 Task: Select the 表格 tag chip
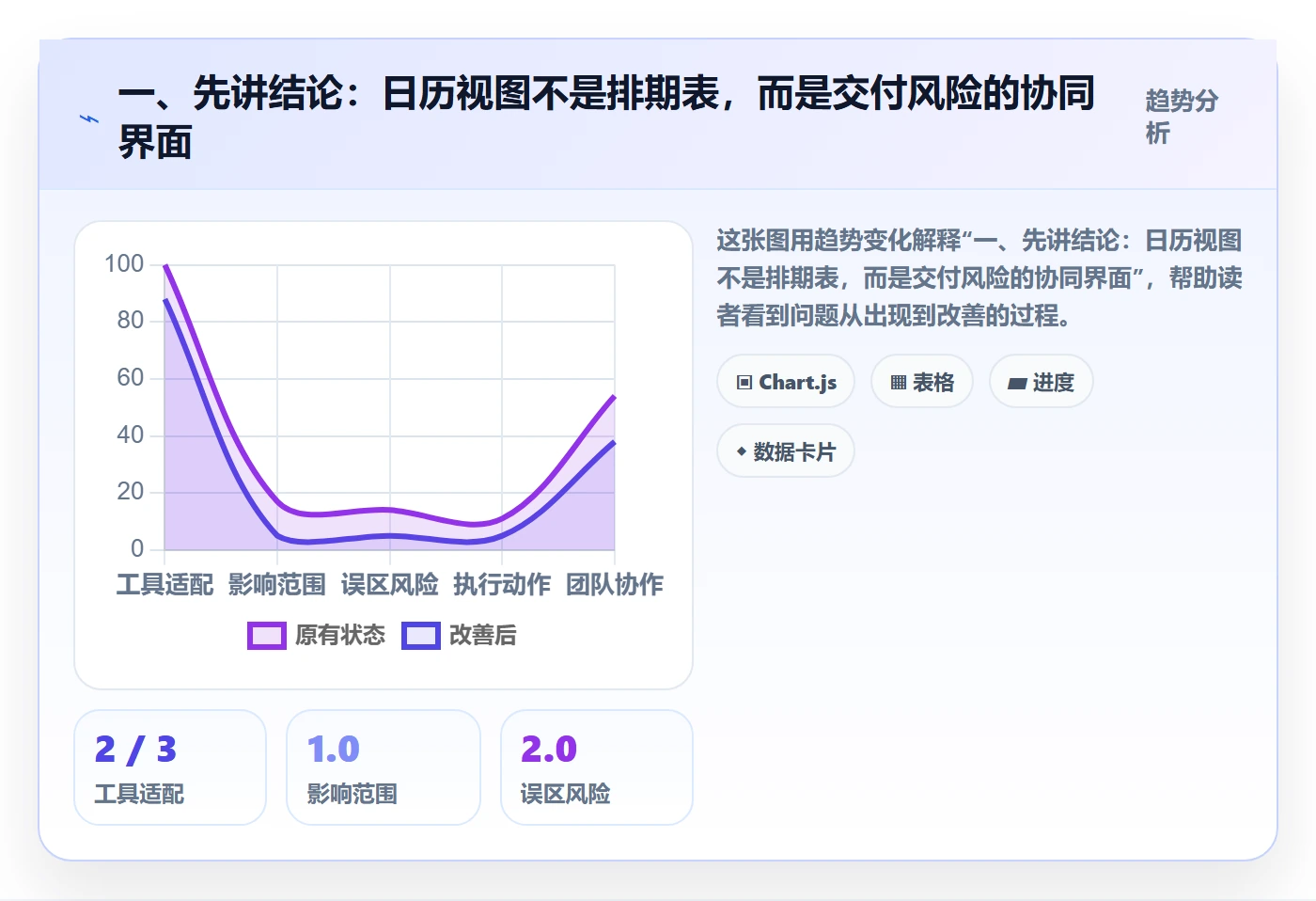coord(922,382)
